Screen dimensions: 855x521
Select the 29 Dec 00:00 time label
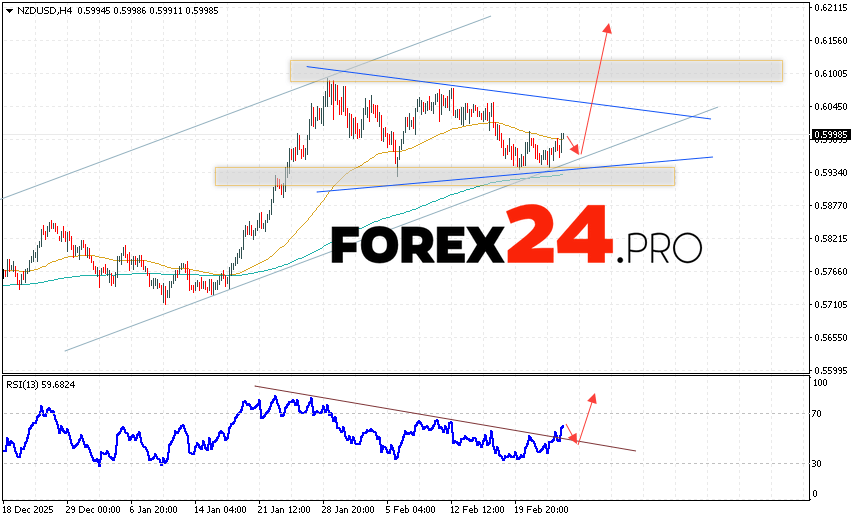tap(93, 510)
